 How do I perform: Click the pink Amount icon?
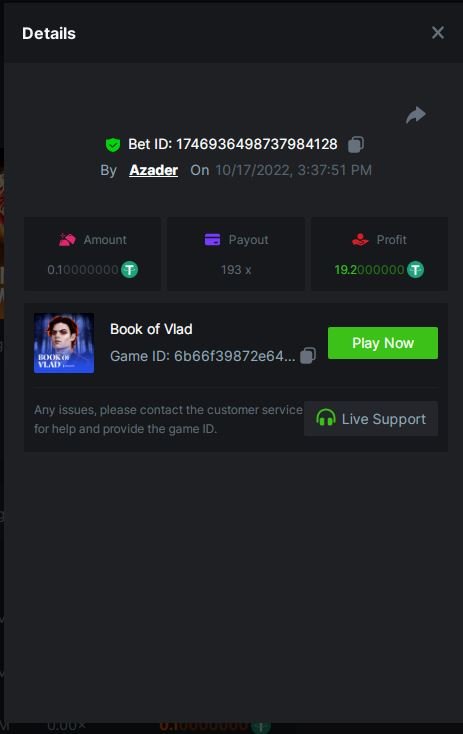click(x=67, y=240)
